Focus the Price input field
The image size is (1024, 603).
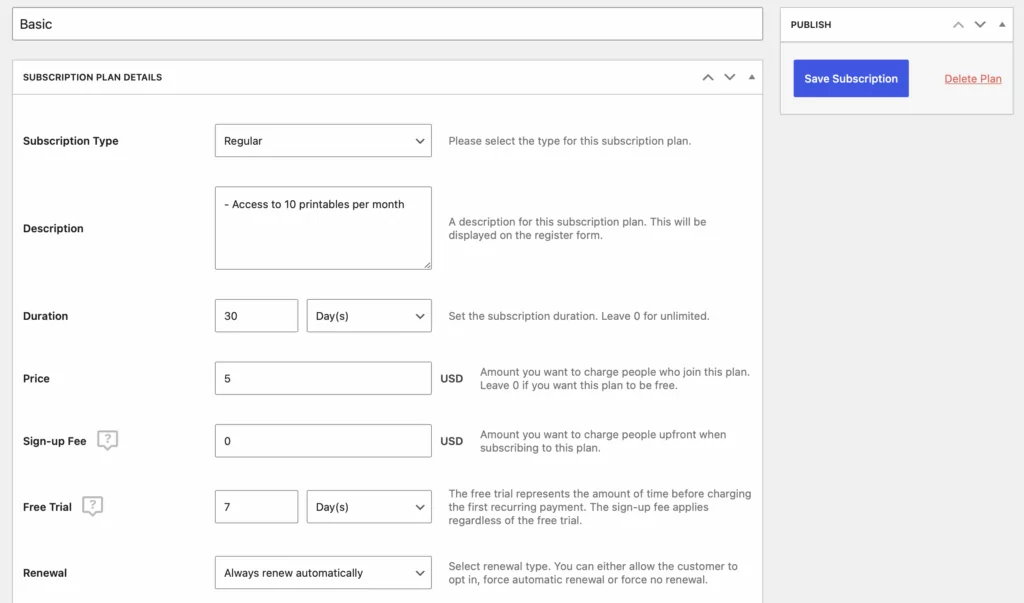tap(323, 378)
